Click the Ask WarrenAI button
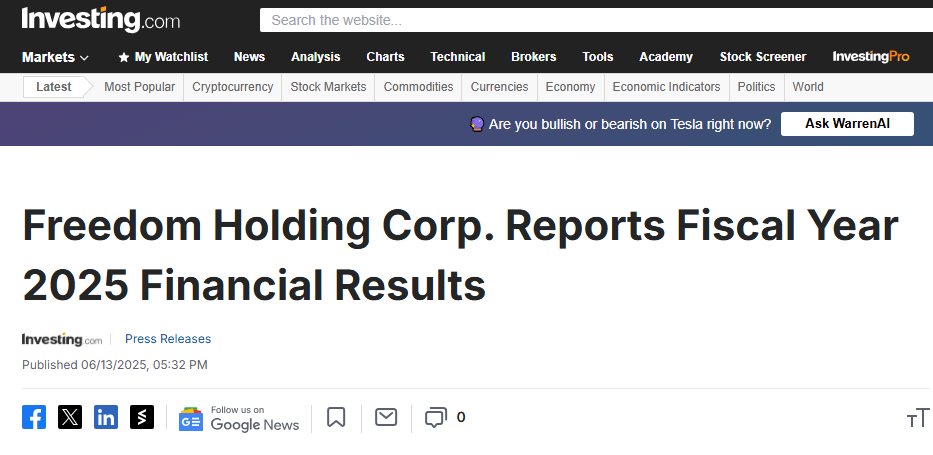 point(847,124)
